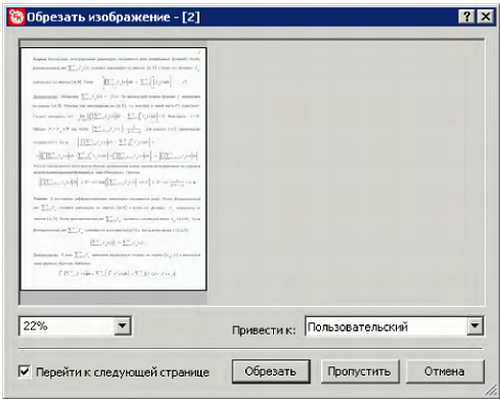Viewport: 500px width, 399px height.
Task: Click the Обрезать button
Action: point(271,371)
